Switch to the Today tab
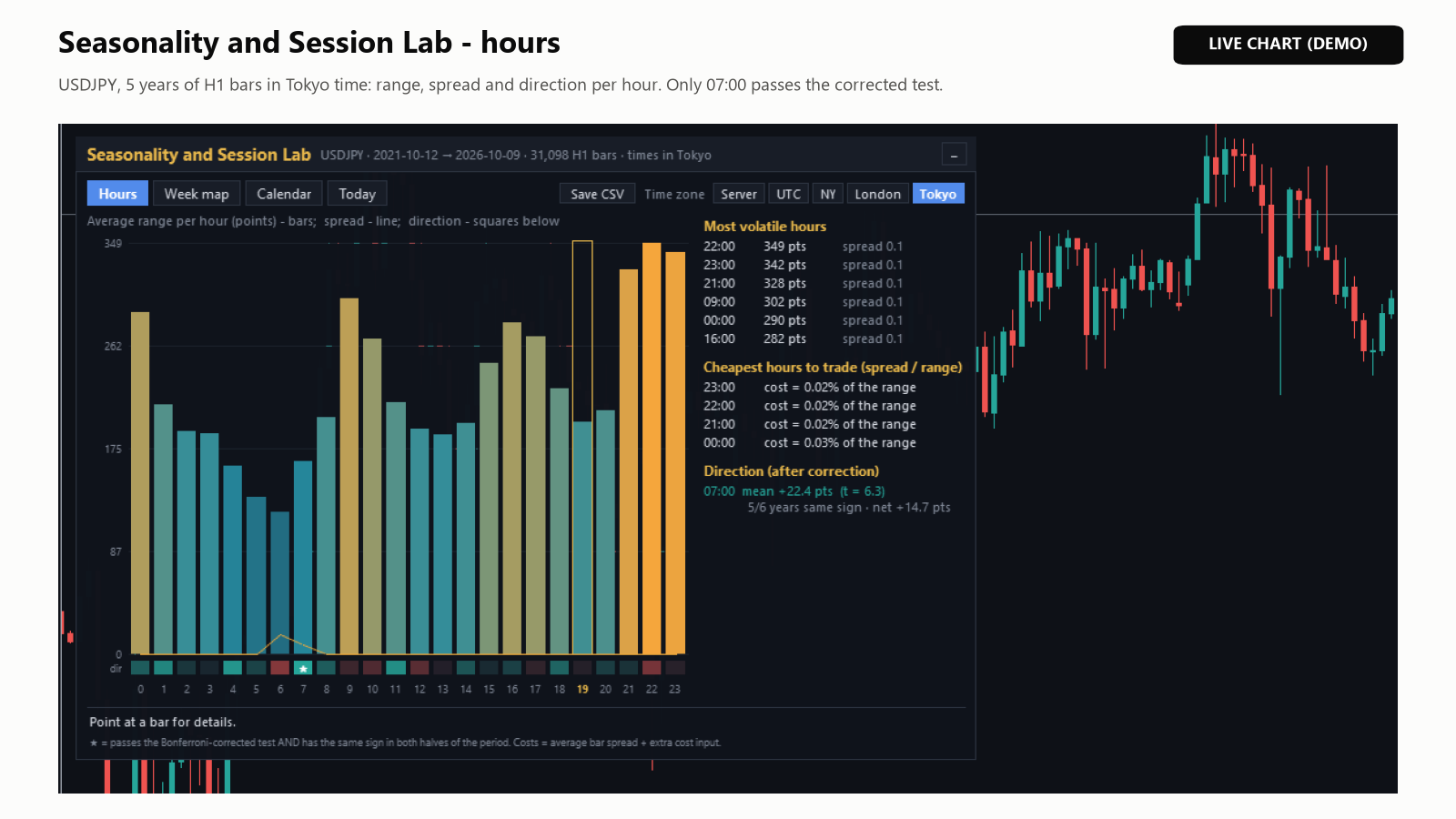Viewport: 1456px width, 819px height. pyautogui.click(x=357, y=194)
